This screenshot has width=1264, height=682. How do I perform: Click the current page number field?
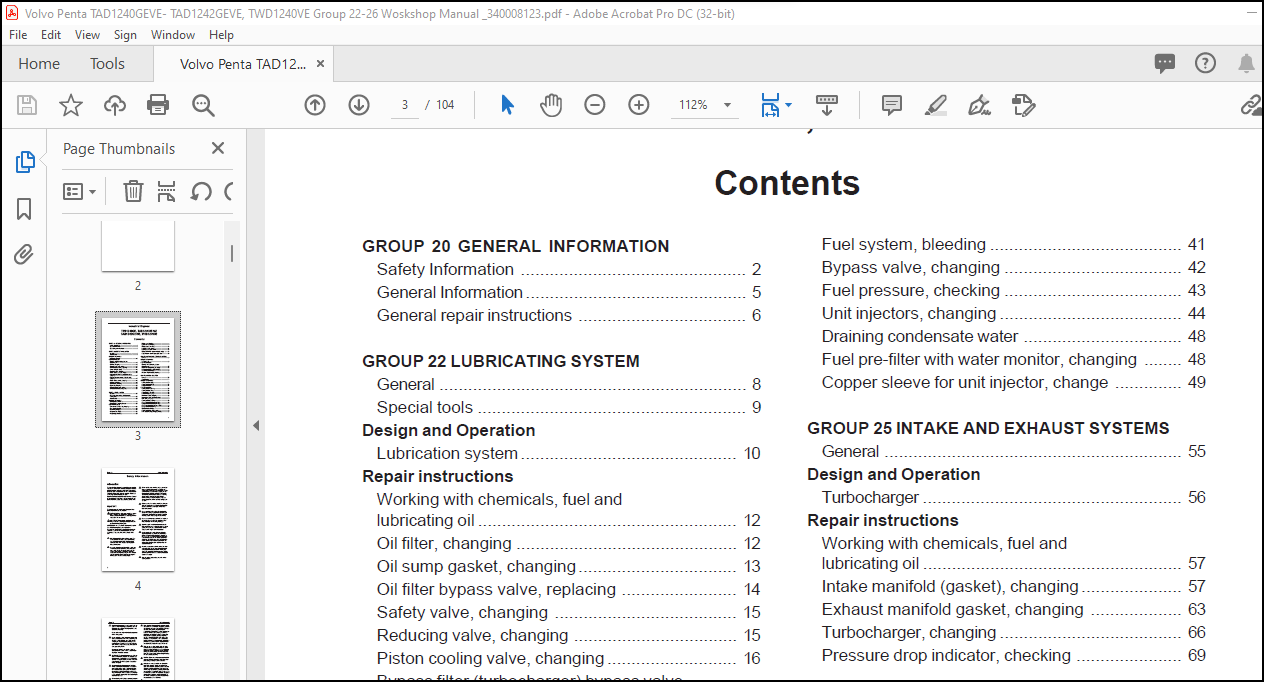404,105
